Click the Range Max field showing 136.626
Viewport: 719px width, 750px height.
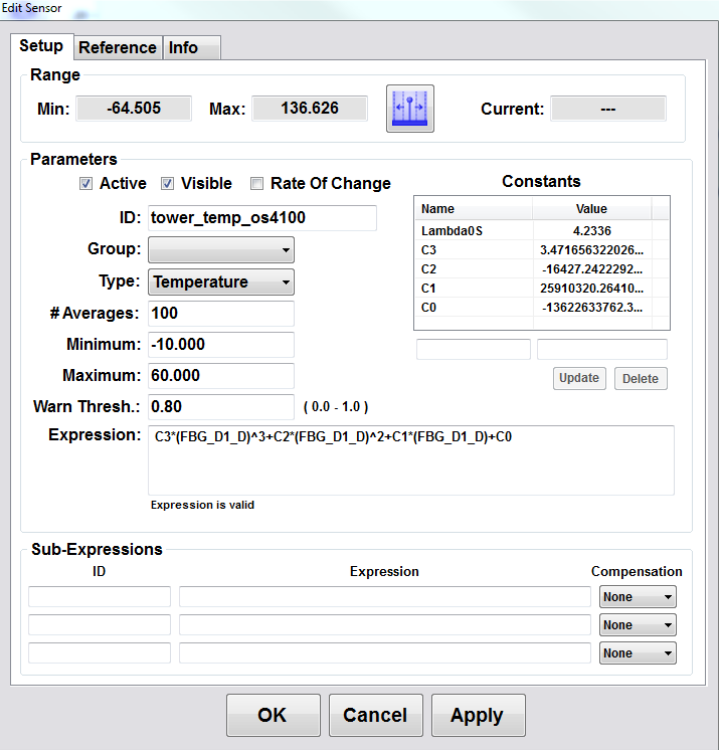pos(310,109)
